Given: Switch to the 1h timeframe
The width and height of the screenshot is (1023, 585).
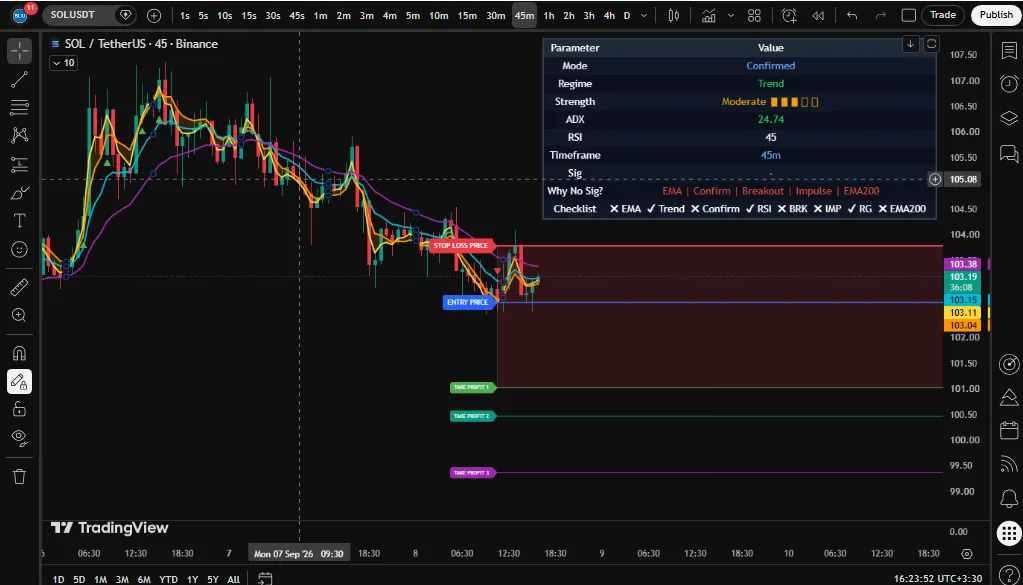Looking at the screenshot, I should click(549, 15).
